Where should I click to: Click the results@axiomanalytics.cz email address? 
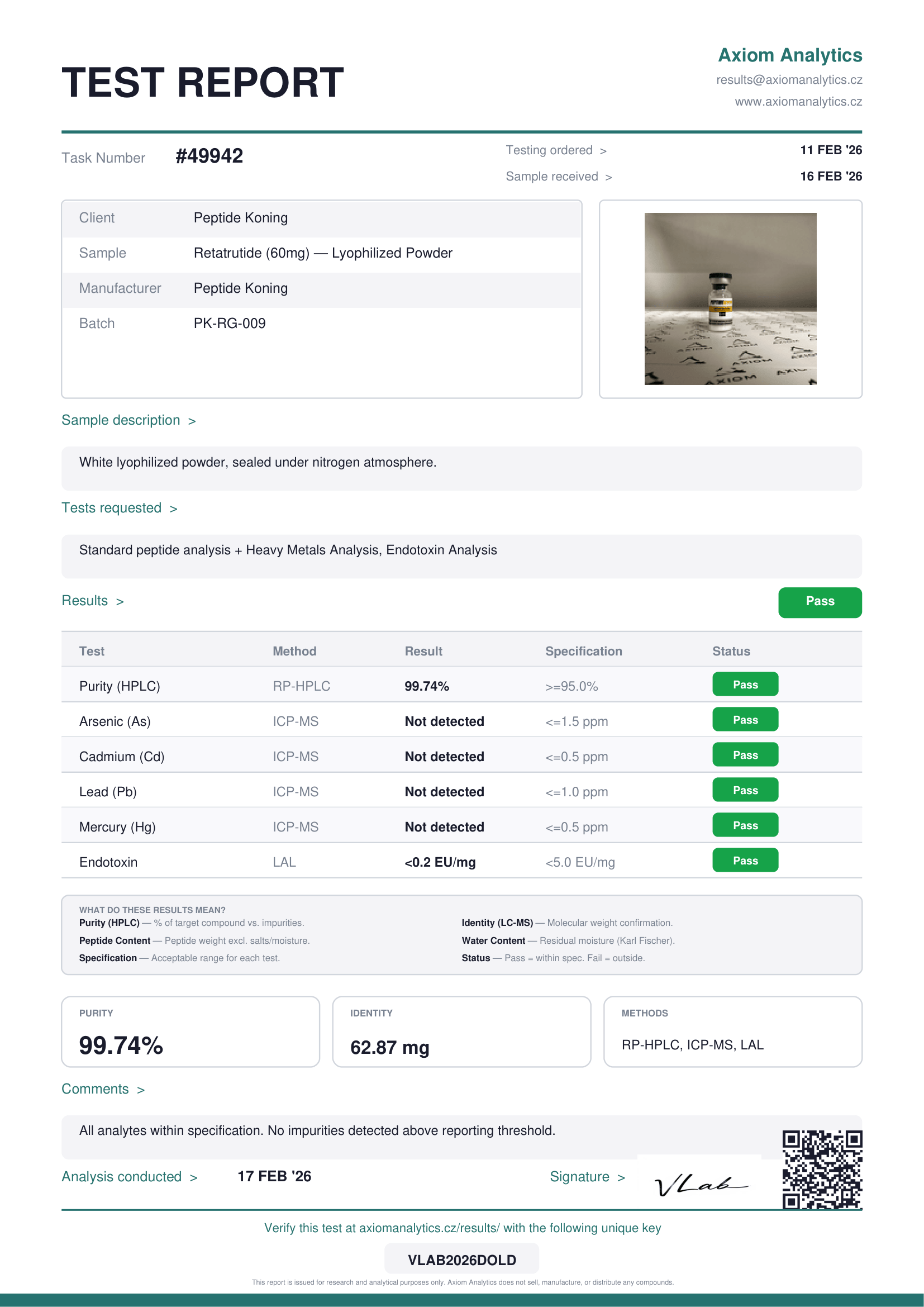click(789, 80)
